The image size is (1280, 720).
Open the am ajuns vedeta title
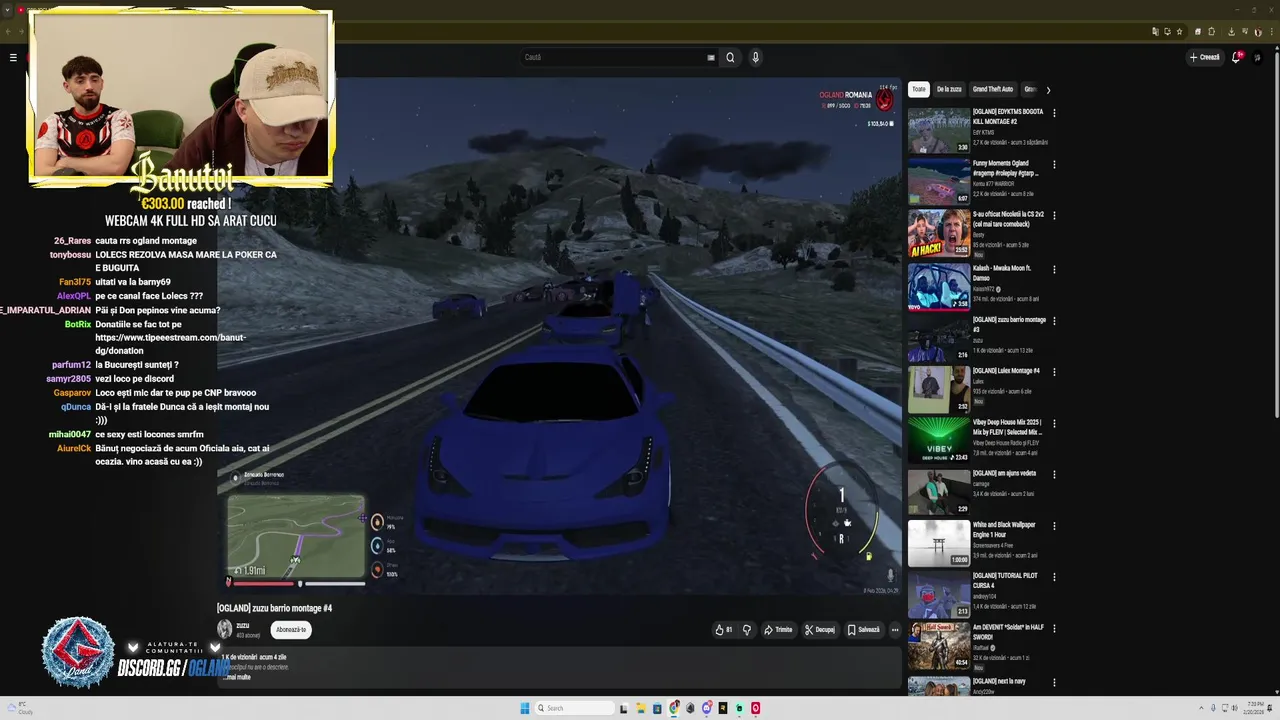[1004, 473]
